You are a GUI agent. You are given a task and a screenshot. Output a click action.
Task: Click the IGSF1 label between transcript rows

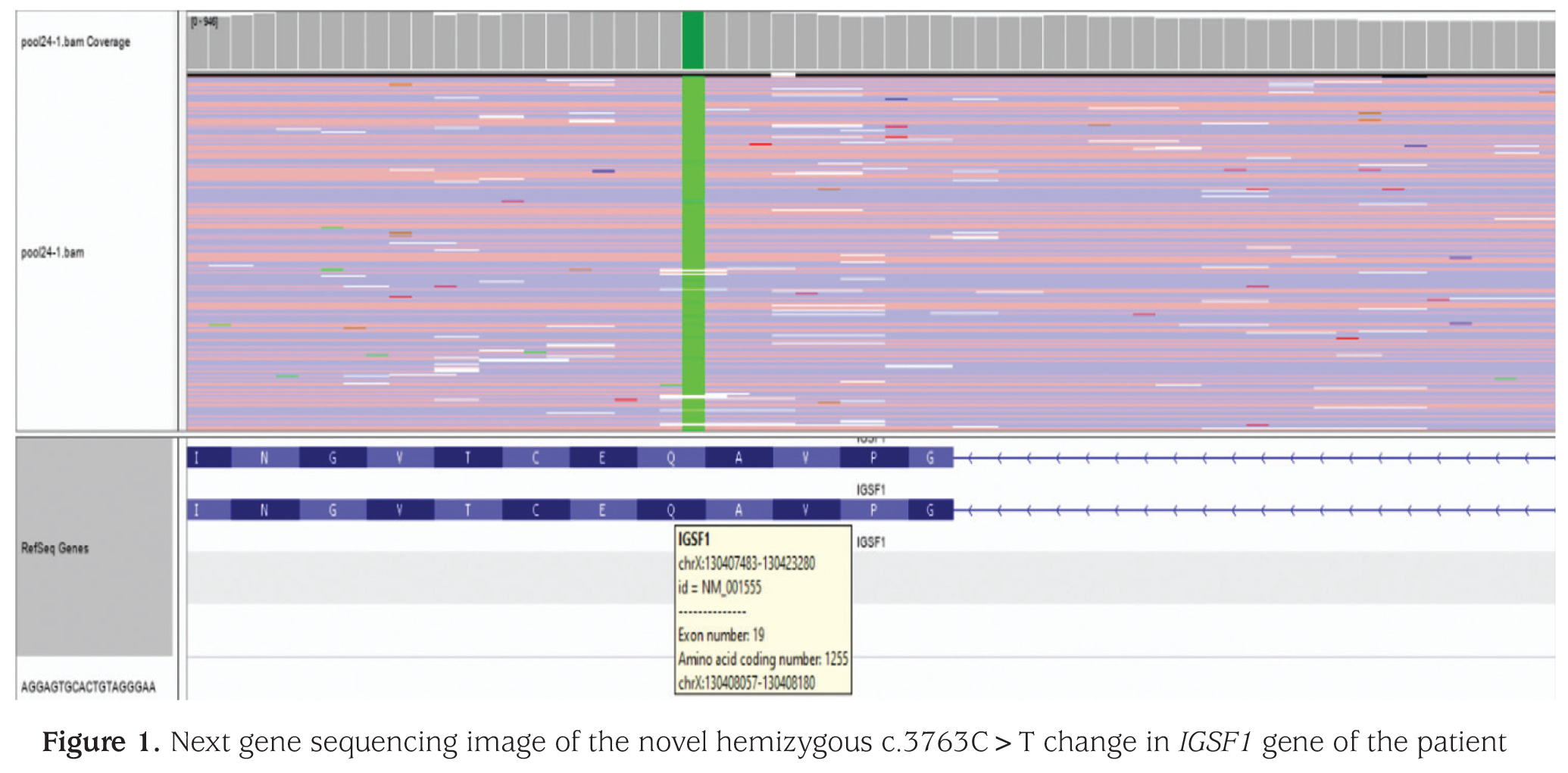tap(871, 490)
